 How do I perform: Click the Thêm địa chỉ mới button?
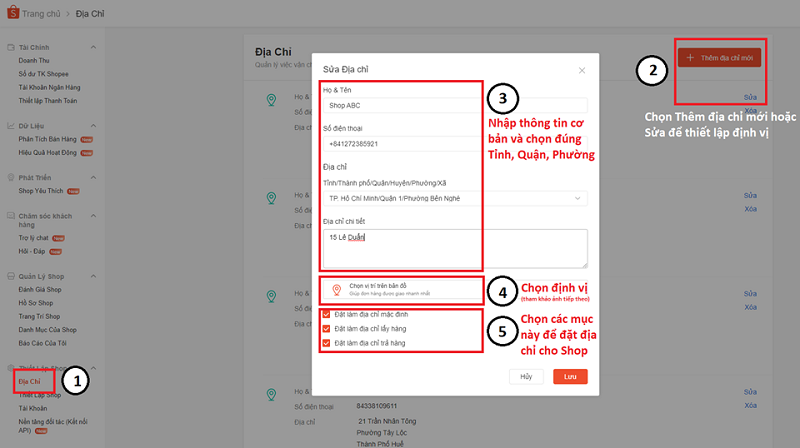tap(720, 59)
